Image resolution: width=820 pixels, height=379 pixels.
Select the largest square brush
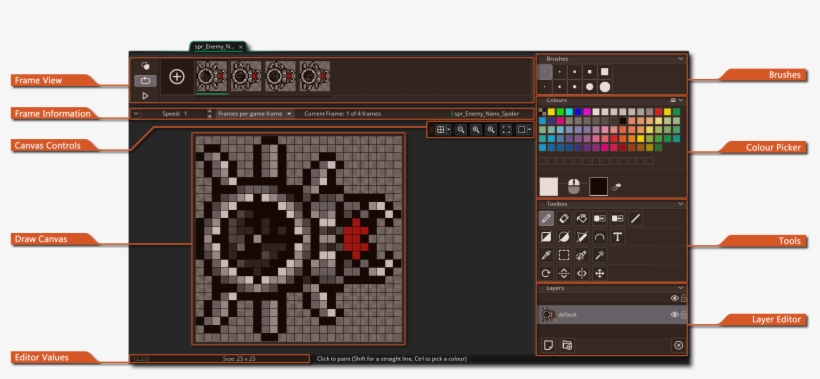pos(605,72)
